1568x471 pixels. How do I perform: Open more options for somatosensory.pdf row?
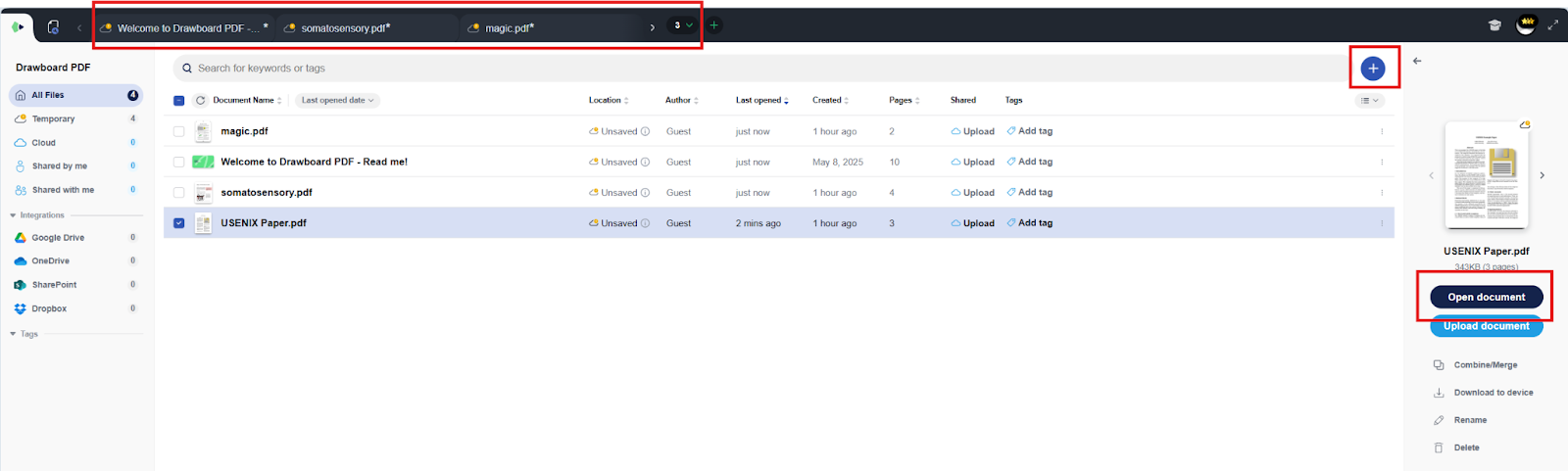pos(1382,193)
